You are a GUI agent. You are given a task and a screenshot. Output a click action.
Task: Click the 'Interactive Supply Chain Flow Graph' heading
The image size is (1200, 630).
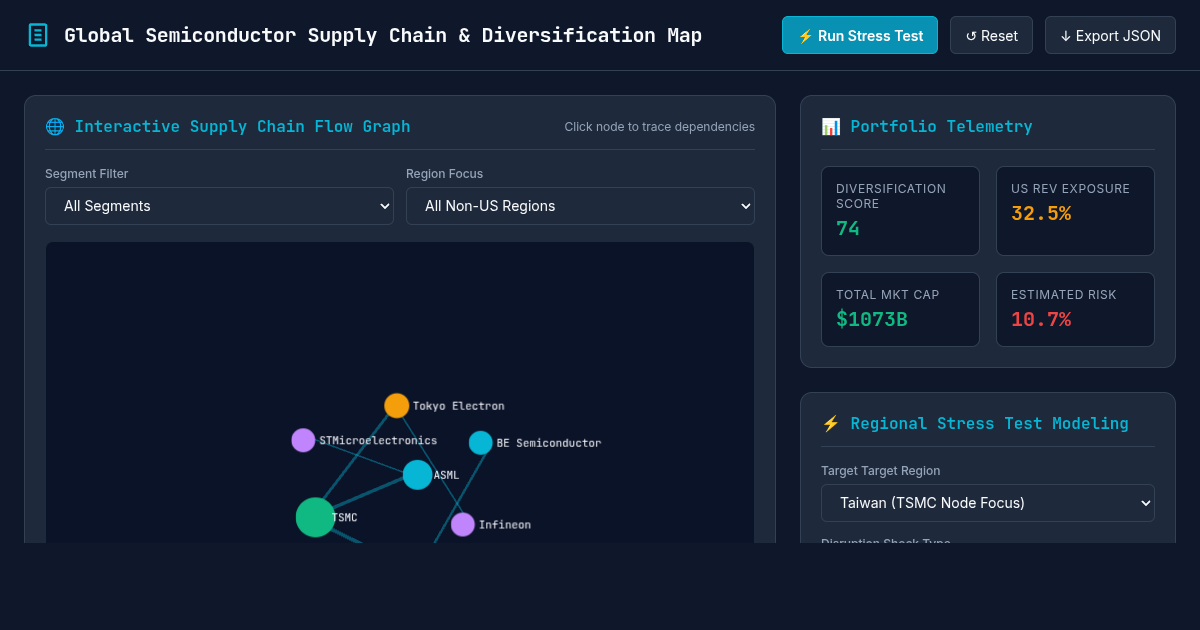coord(242,127)
